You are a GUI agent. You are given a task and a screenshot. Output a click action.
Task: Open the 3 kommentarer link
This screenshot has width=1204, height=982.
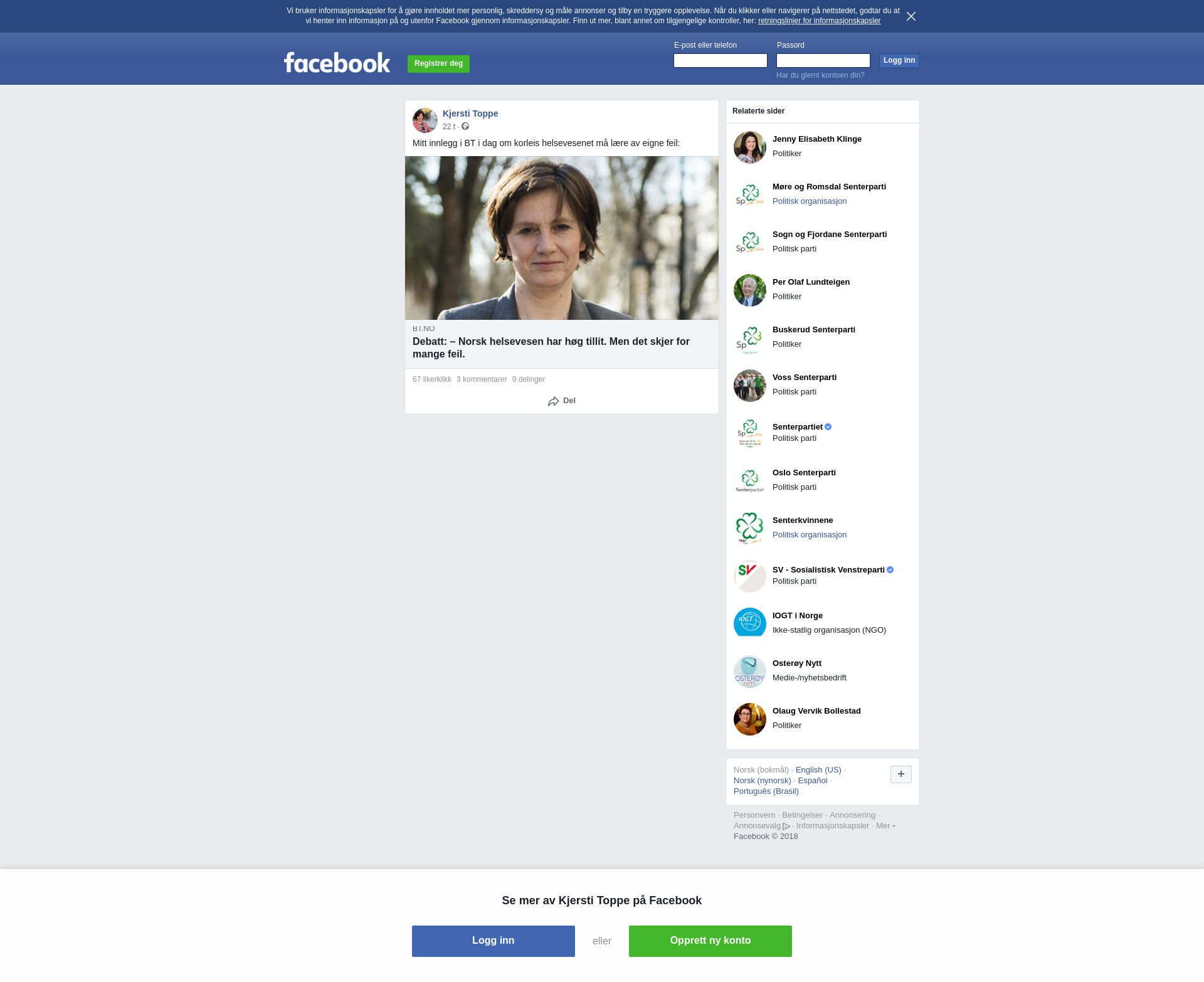pyautogui.click(x=482, y=379)
